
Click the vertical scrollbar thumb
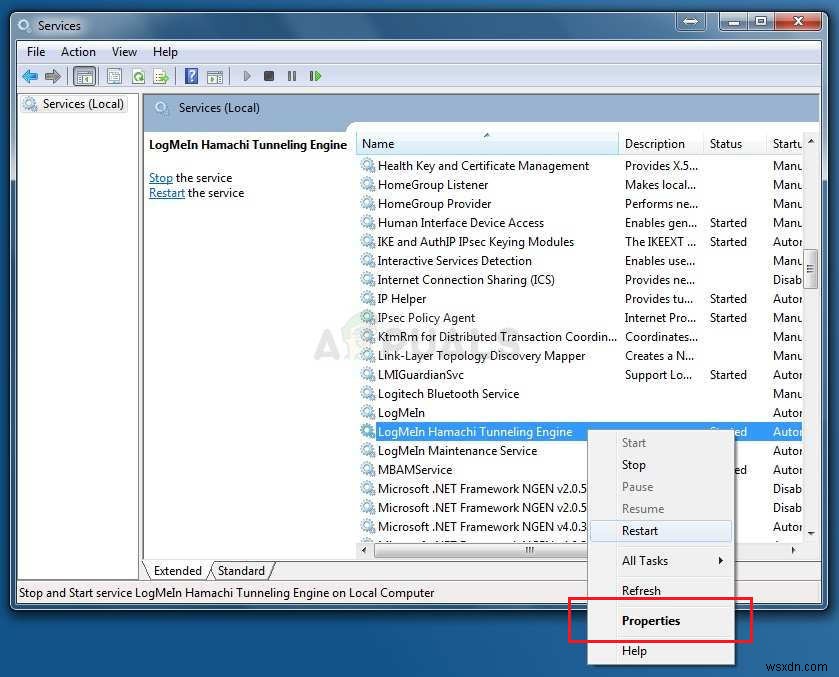[811, 269]
